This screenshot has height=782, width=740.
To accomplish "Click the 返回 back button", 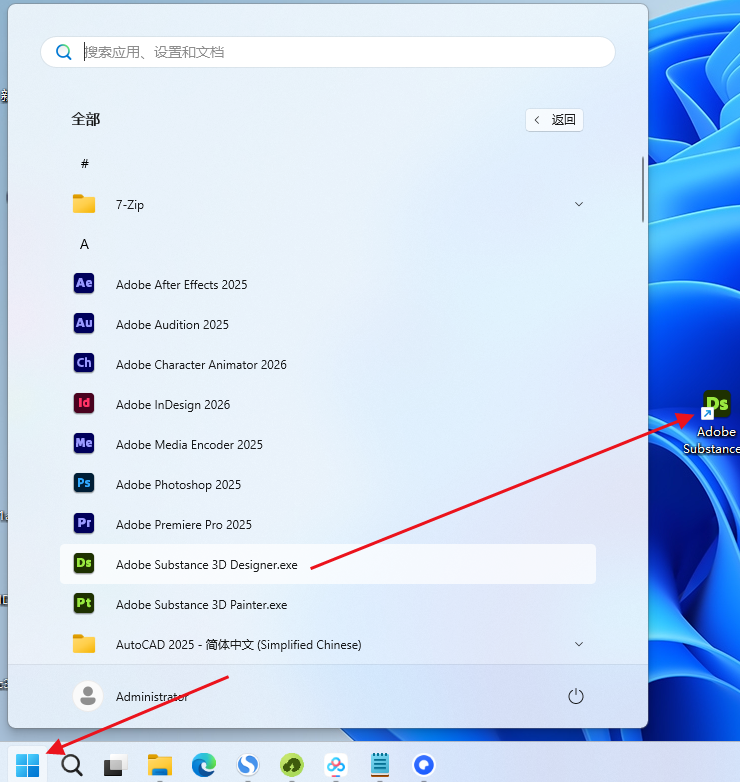I will point(554,120).
